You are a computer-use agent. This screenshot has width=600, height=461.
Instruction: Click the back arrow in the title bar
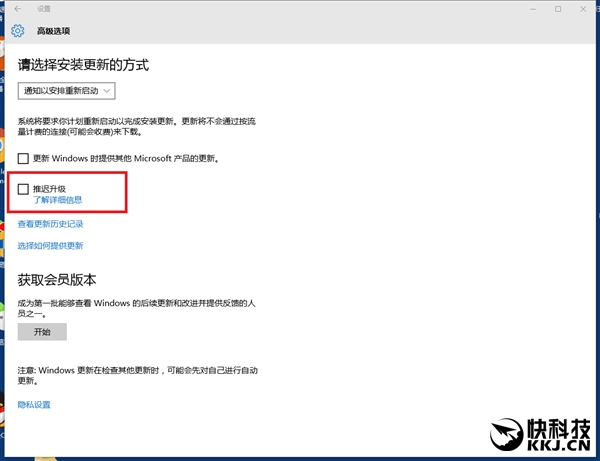point(18,9)
